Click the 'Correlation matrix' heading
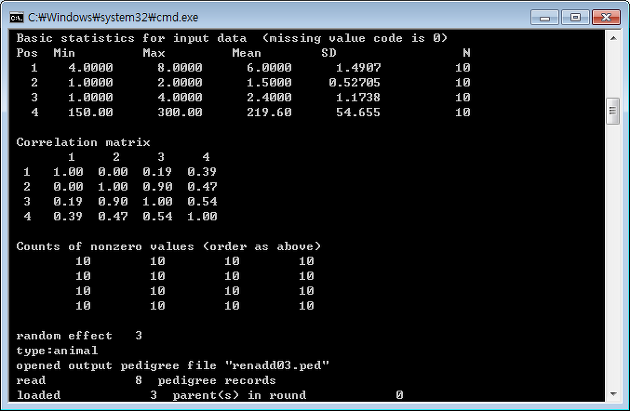The width and height of the screenshot is (630, 411). click(x=83, y=142)
